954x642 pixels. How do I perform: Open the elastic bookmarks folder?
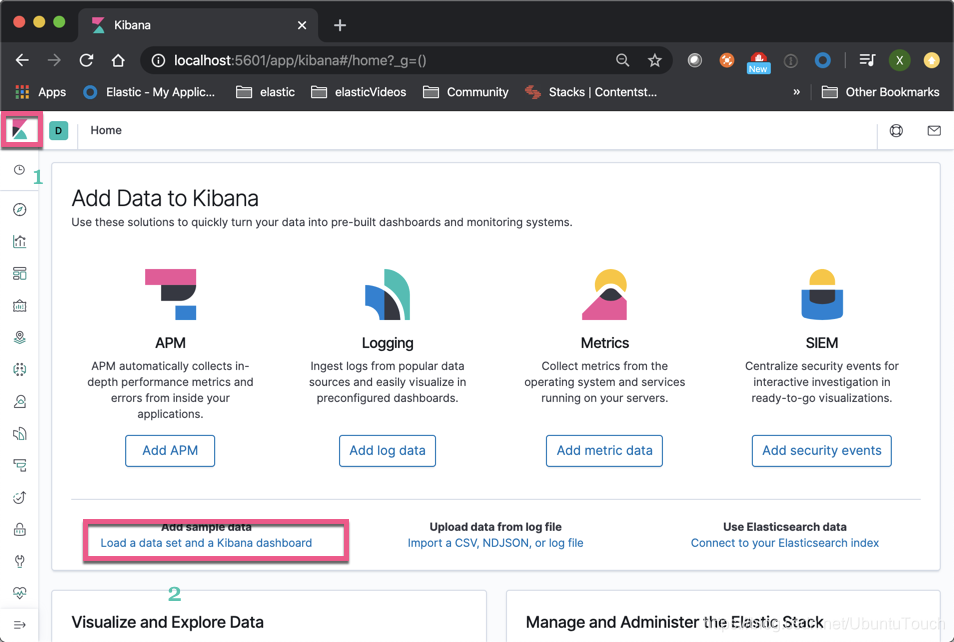click(x=265, y=92)
